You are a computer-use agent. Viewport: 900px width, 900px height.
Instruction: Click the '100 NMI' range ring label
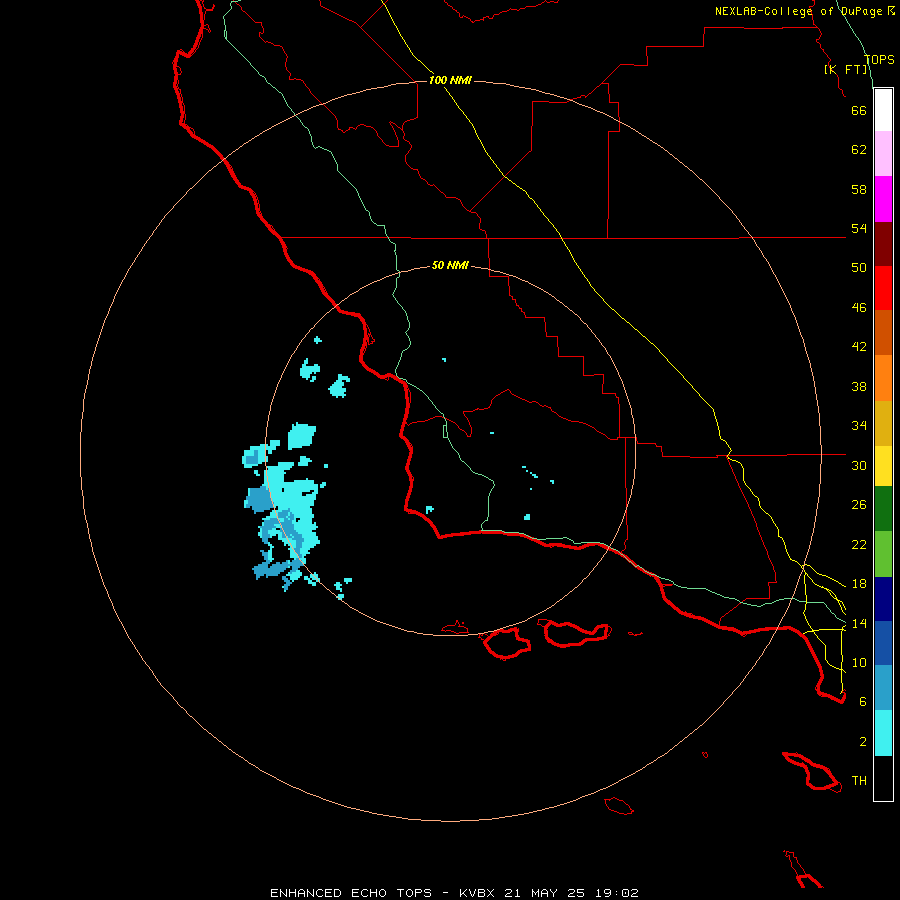pyautogui.click(x=450, y=80)
